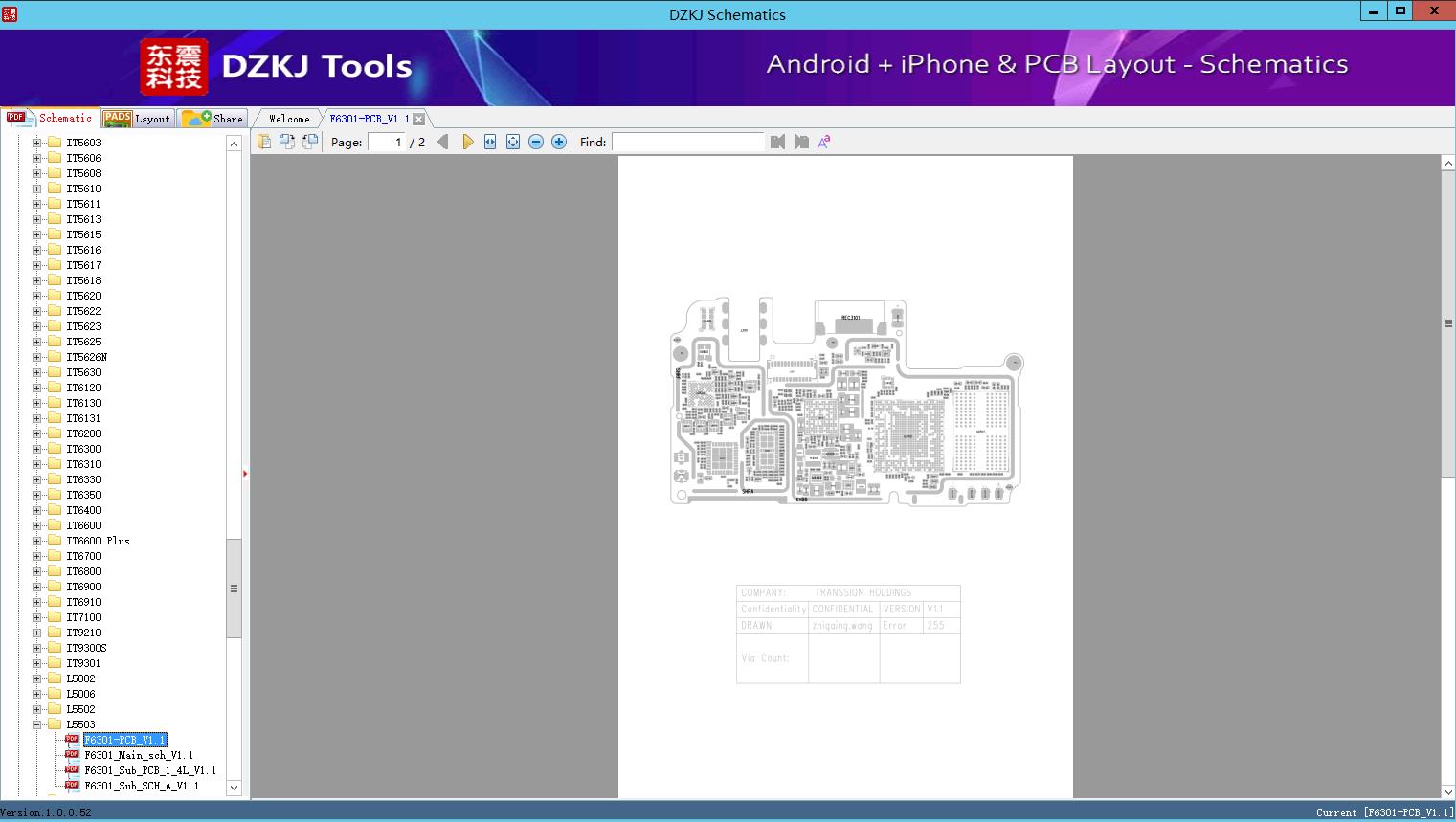
Task: Click the copy document icon in the toolbar
Action: click(264, 142)
